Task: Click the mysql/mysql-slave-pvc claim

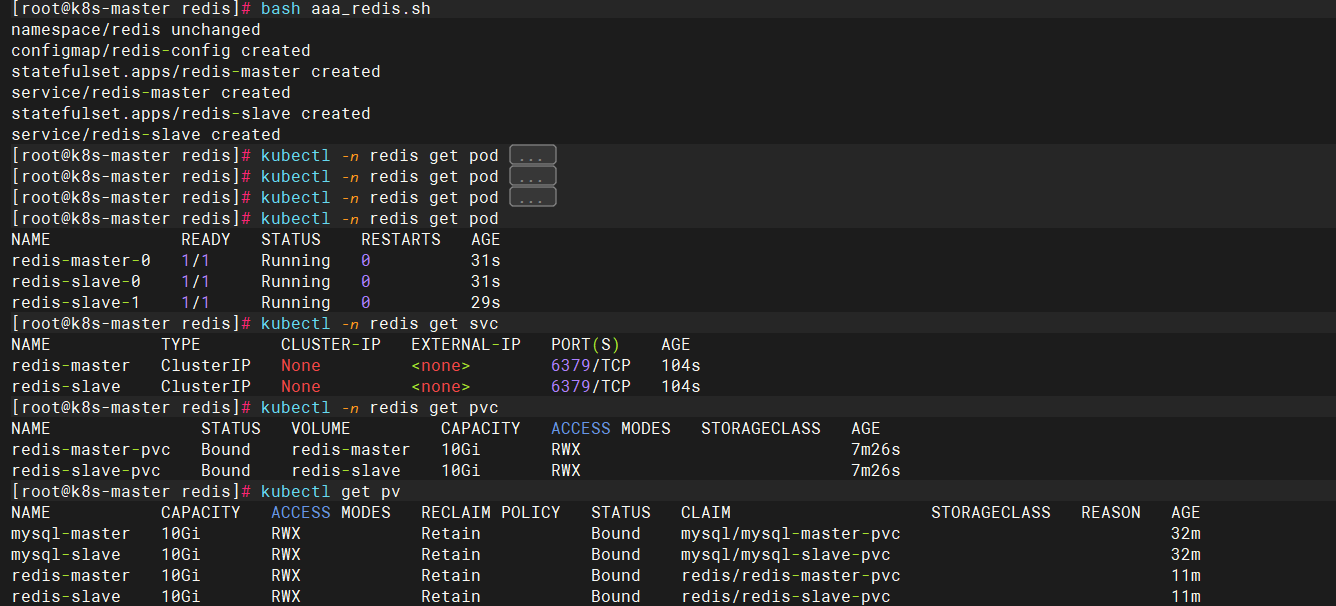Action: pos(786,554)
